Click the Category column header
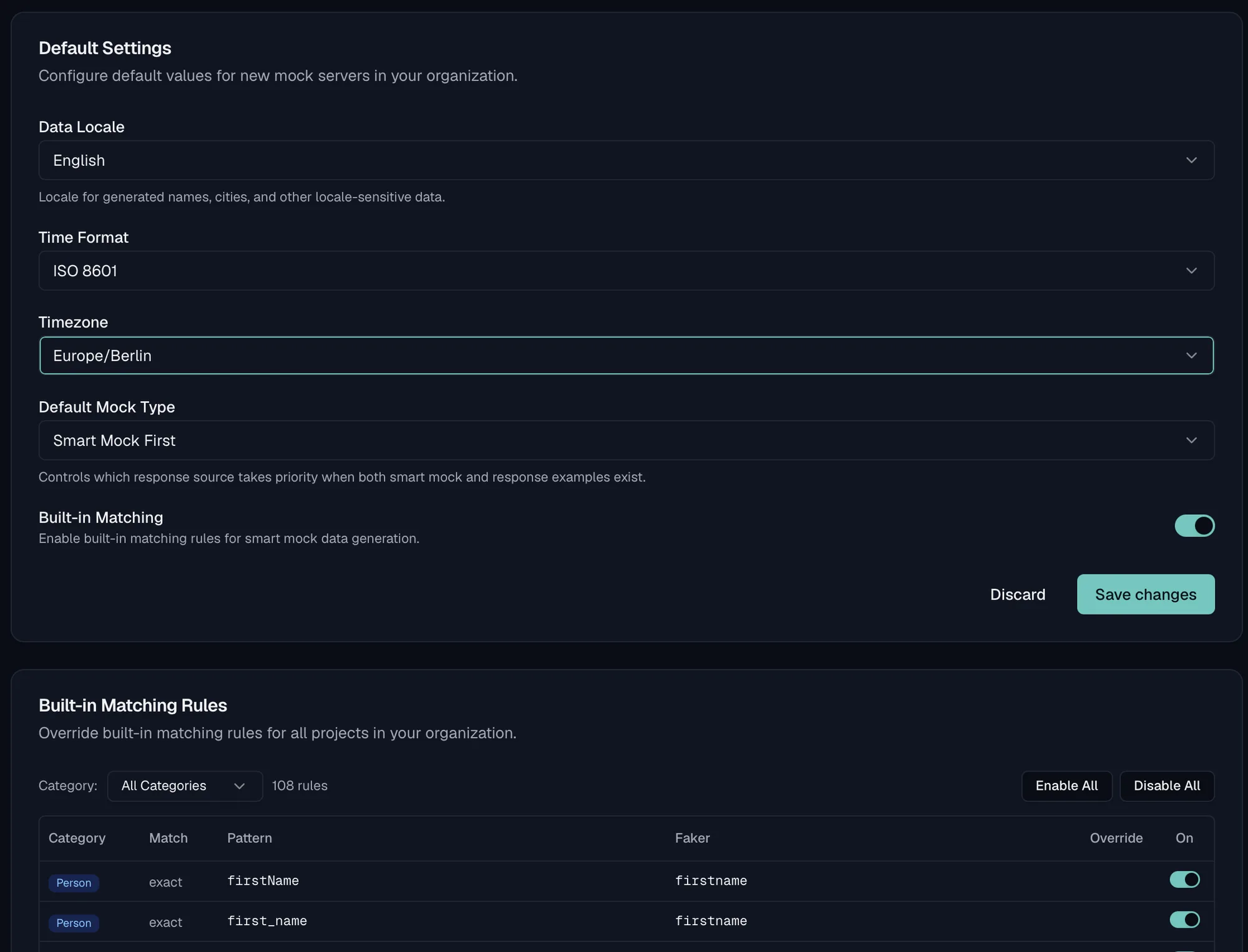1248x952 pixels. [x=77, y=838]
